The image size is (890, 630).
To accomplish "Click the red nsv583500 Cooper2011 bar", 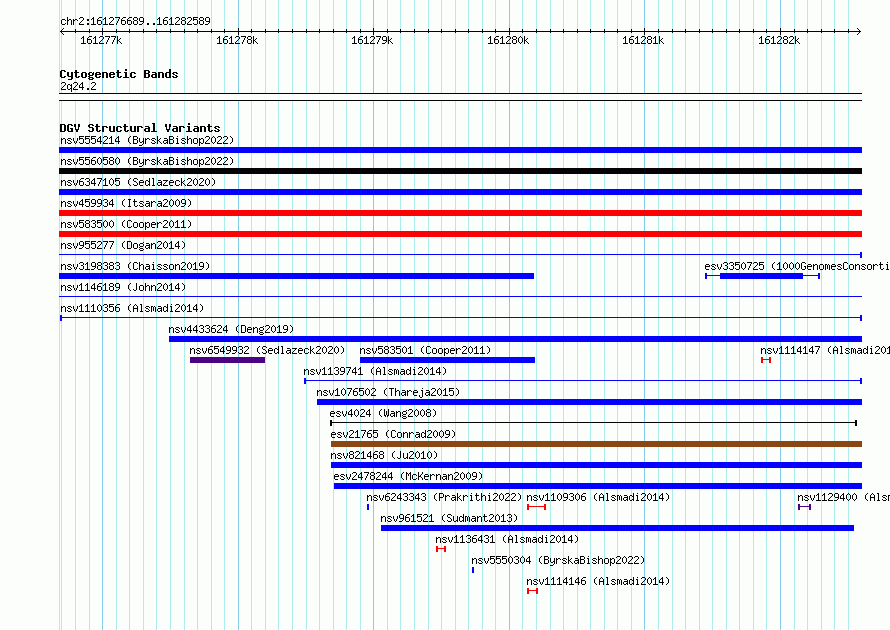I will [460, 234].
